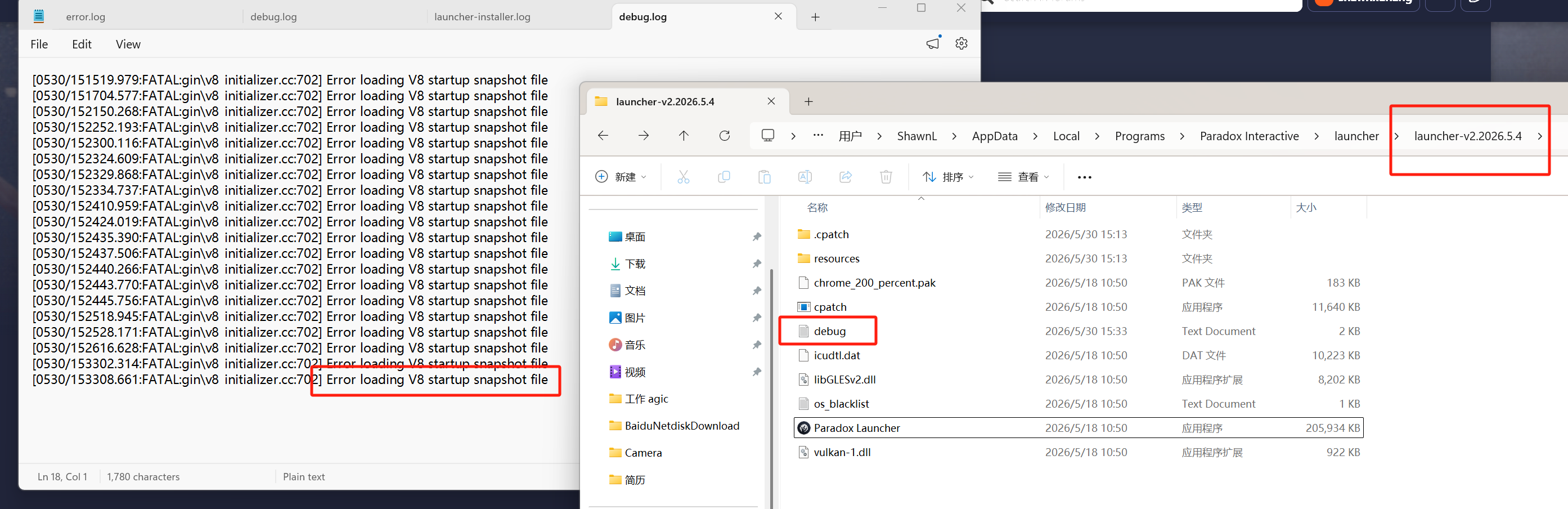The image size is (1568, 509).
Task: Switch to the launcher-installer.log tab
Action: (x=482, y=17)
